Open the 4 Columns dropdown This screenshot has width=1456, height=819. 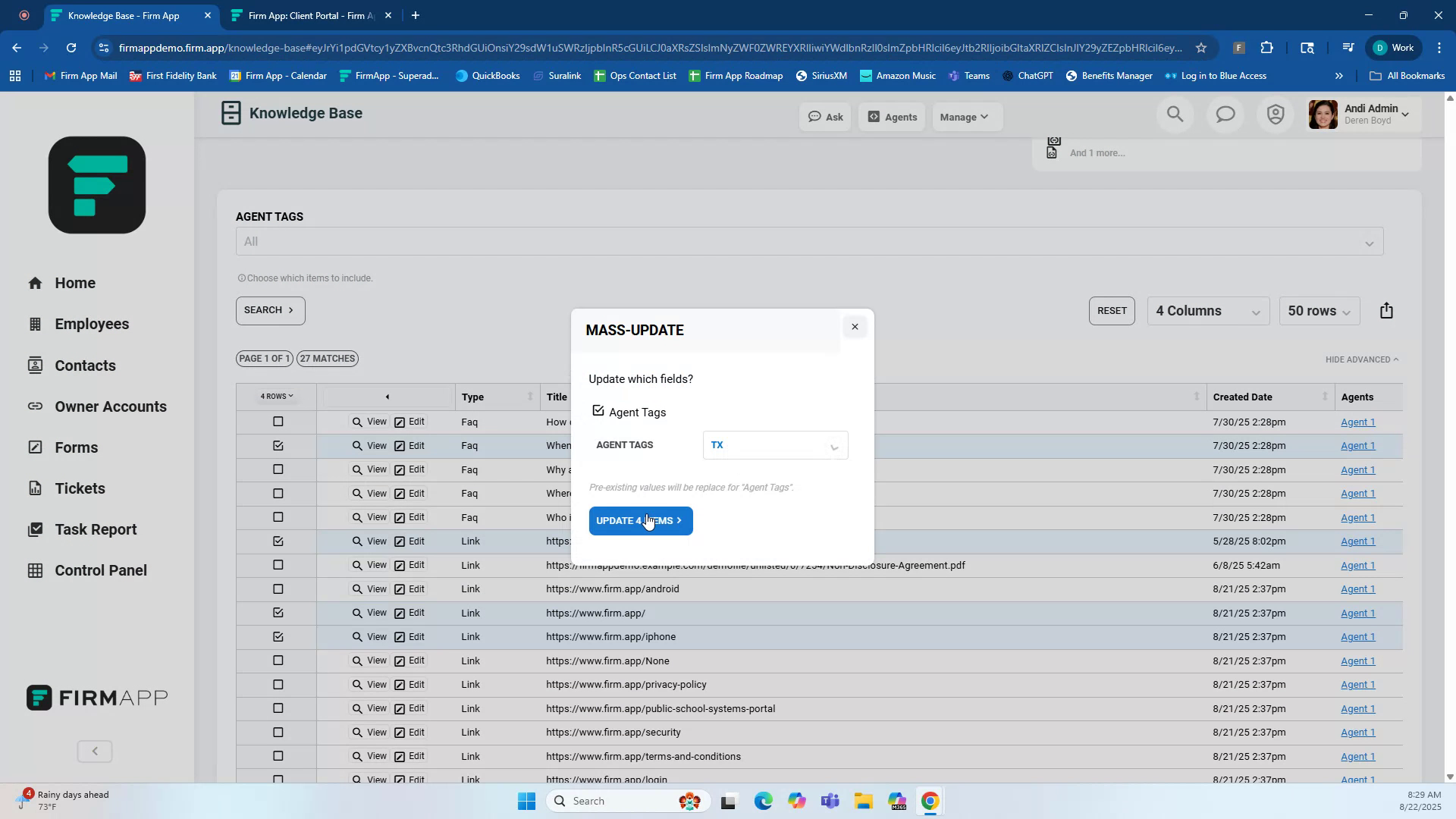[1207, 311]
